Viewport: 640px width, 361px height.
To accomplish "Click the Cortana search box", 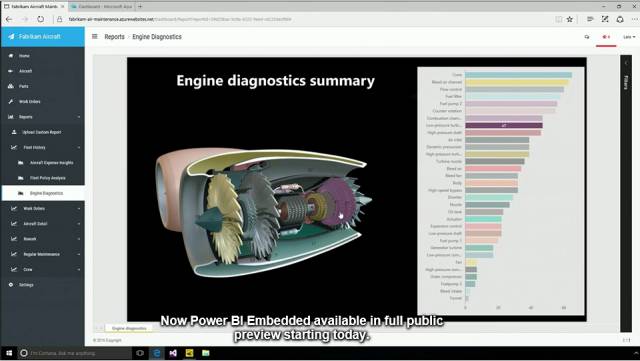I will pos(75,353).
